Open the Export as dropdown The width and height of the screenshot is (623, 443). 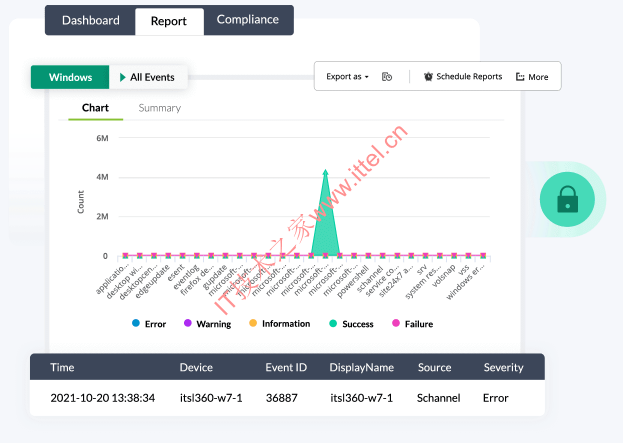click(x=347, y=77)
